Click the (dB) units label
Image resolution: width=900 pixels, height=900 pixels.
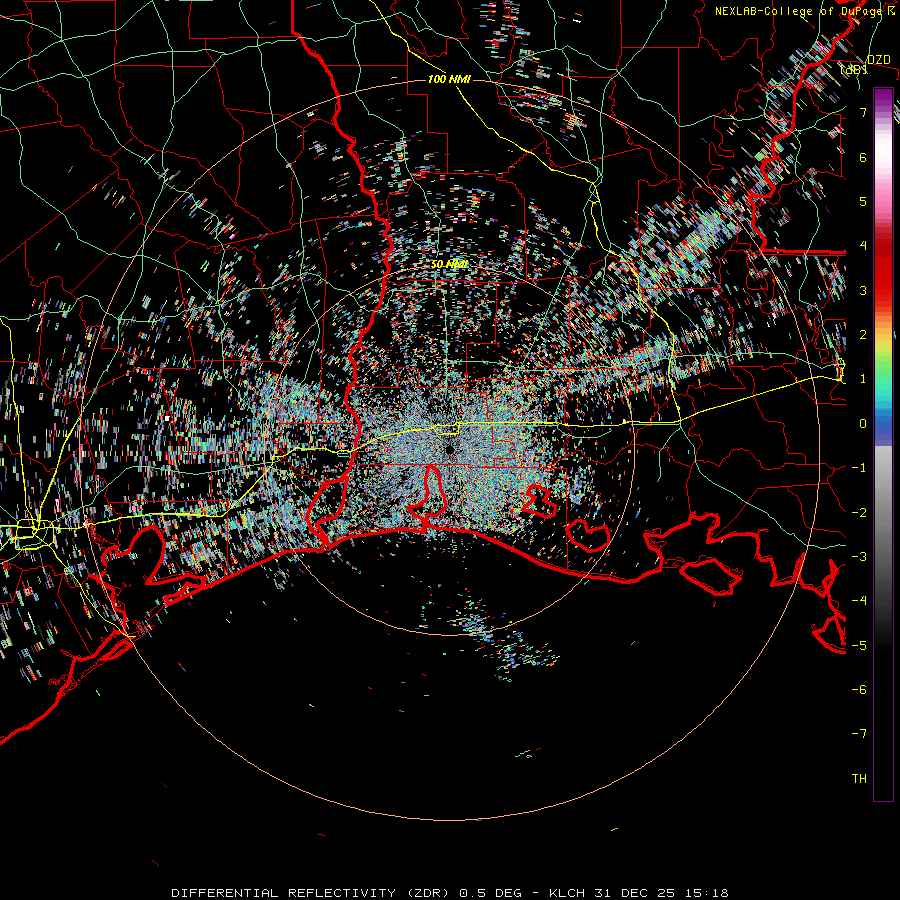854,69
